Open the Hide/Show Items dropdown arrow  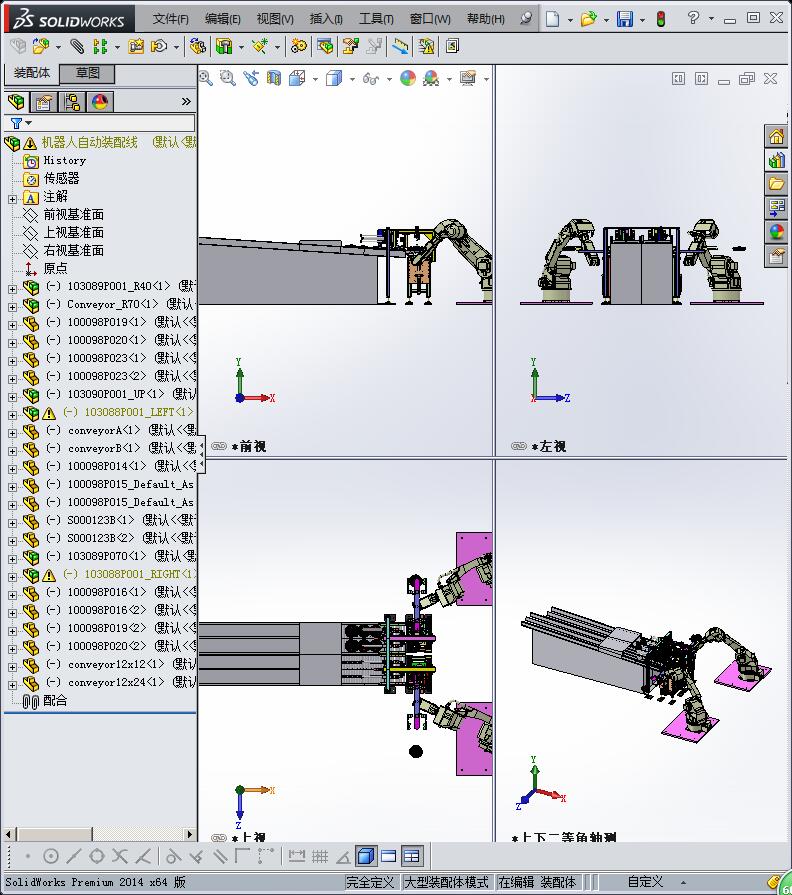pos(389,79)
